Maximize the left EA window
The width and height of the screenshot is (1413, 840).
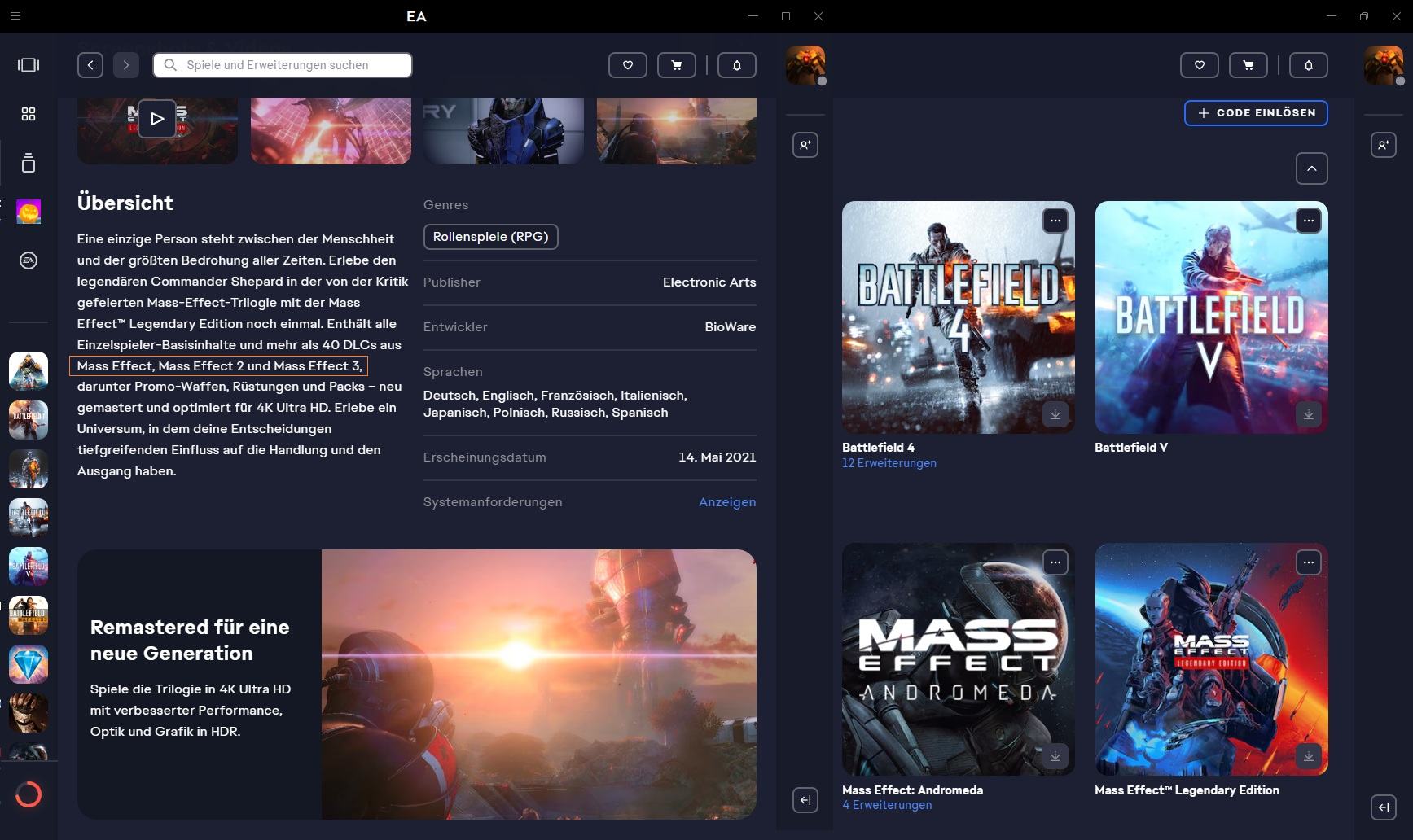pos(786,15)
